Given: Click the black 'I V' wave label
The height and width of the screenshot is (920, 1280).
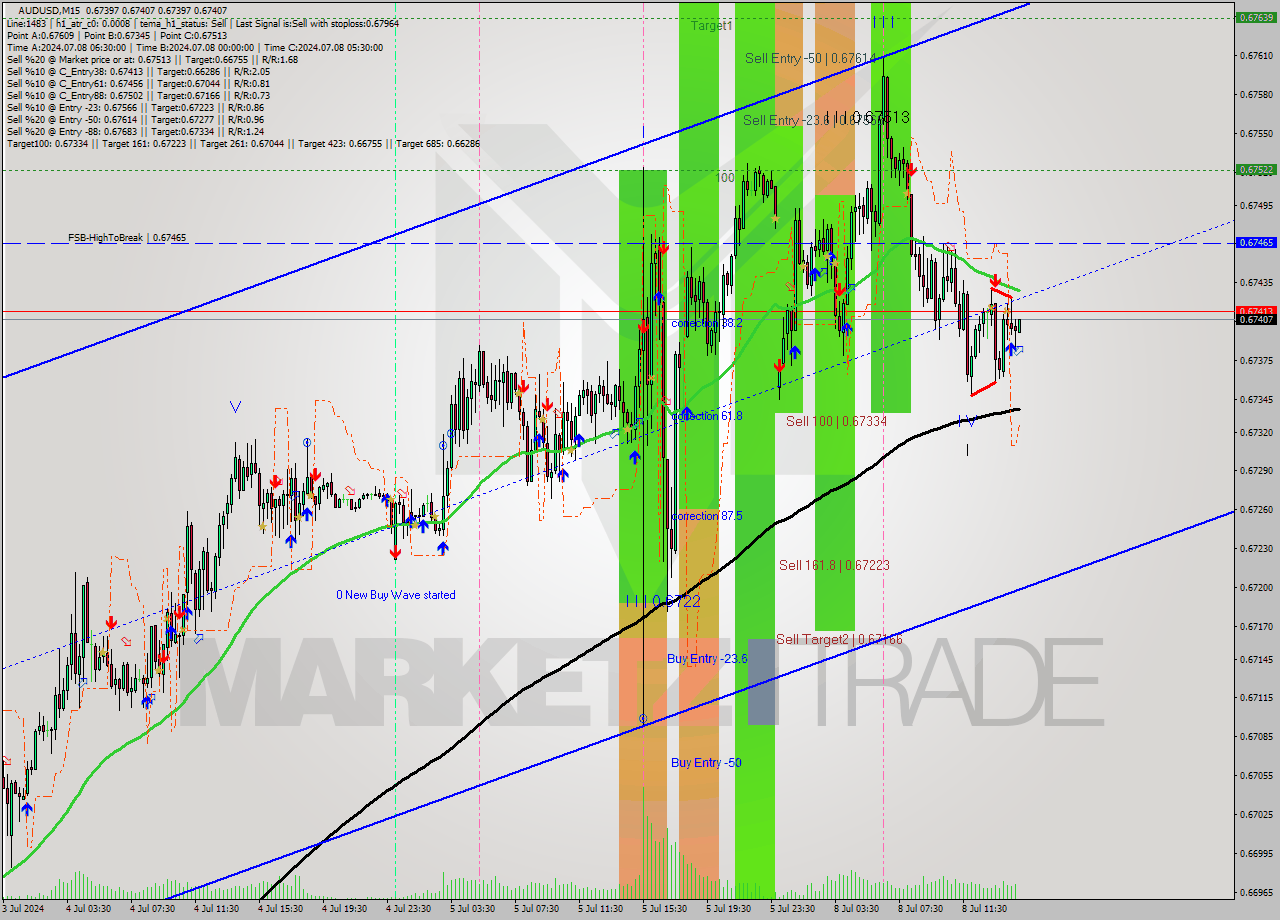Looking at the screenshot, I should point(967,422).
